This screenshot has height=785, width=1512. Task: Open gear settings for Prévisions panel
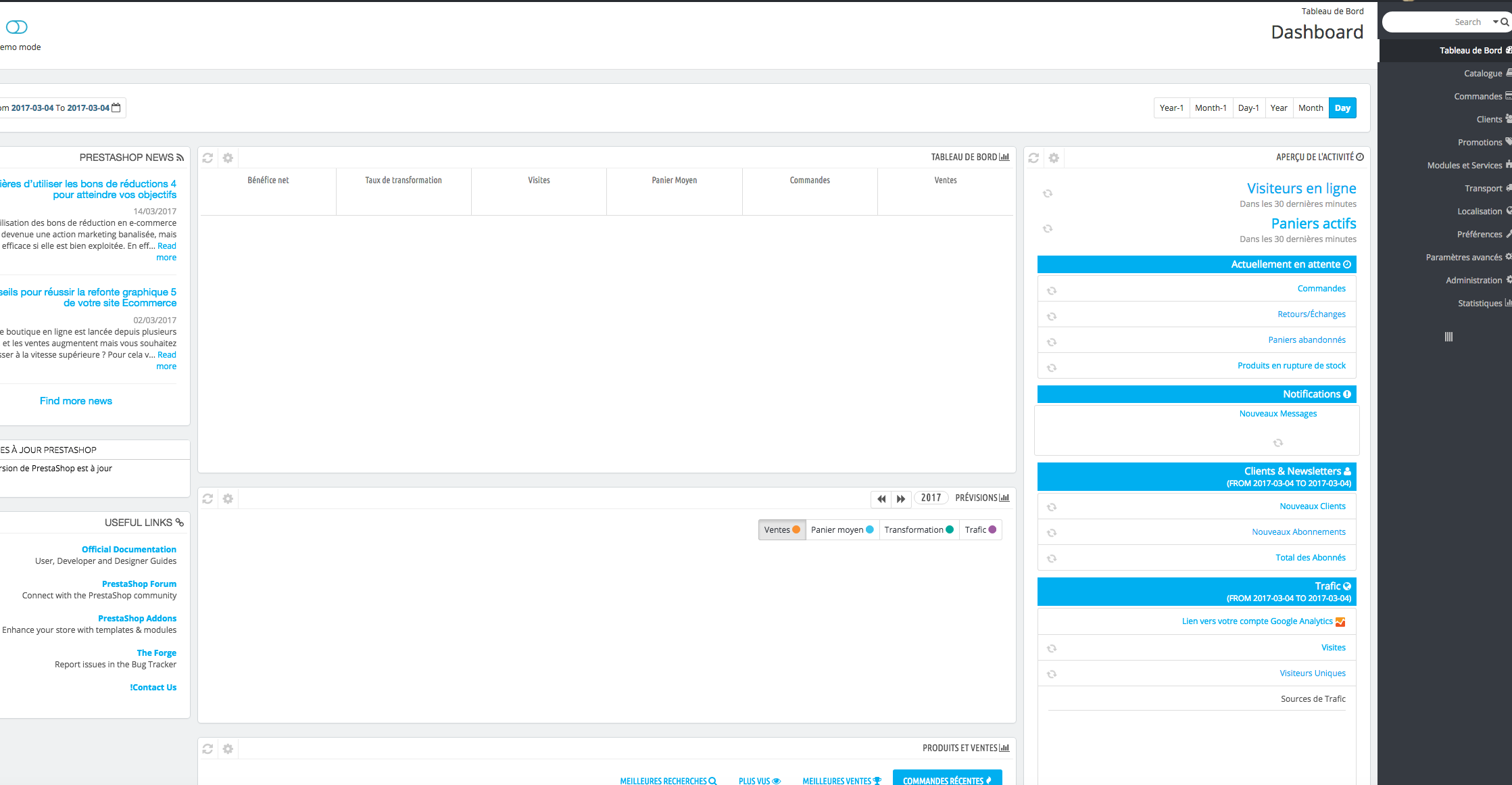click(x=228, y=498)
